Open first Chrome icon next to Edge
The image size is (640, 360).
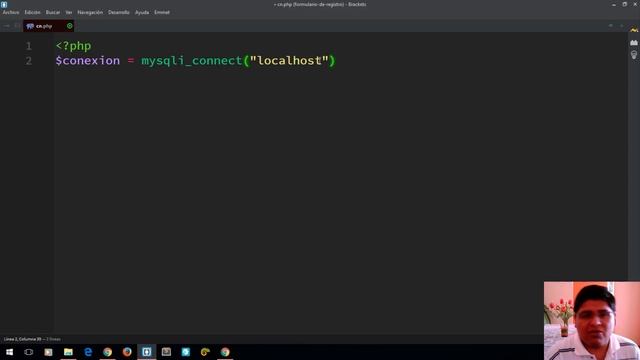click(107, 352)
